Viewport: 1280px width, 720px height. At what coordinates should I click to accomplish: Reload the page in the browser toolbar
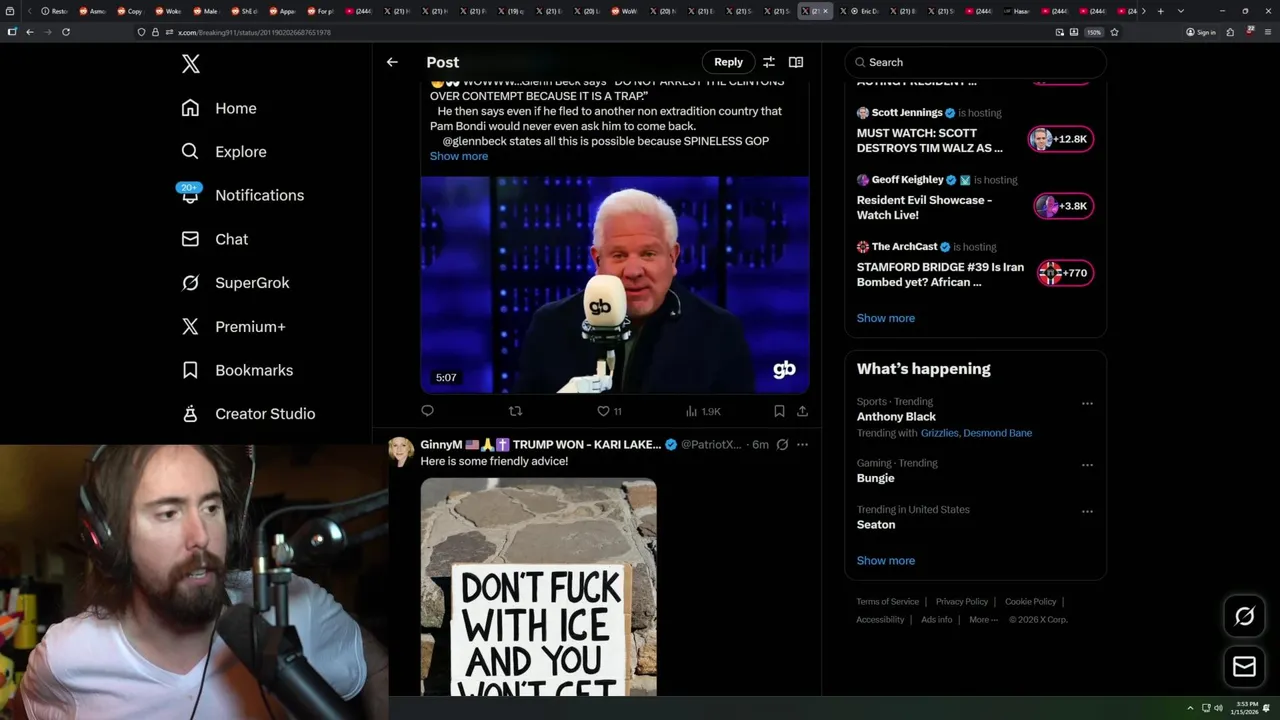[x=66, y=32]
